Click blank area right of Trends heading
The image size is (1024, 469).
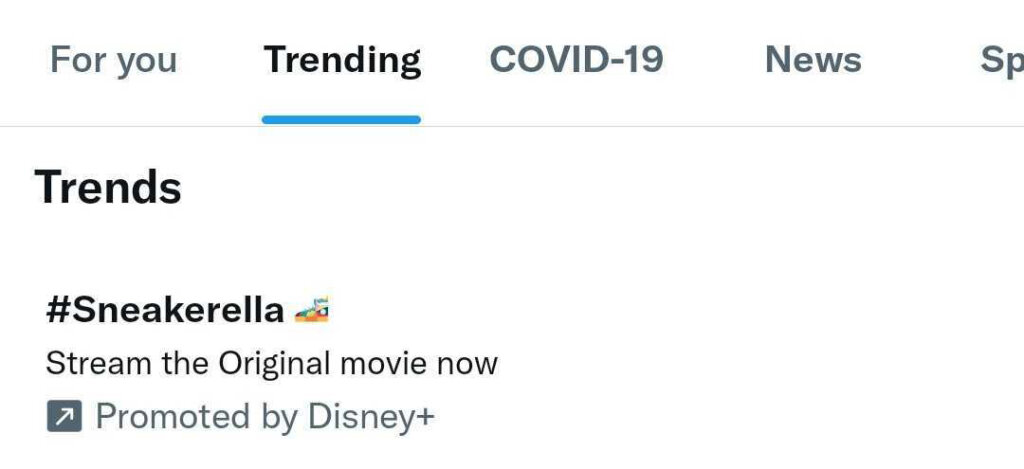(x=600, y=187)
